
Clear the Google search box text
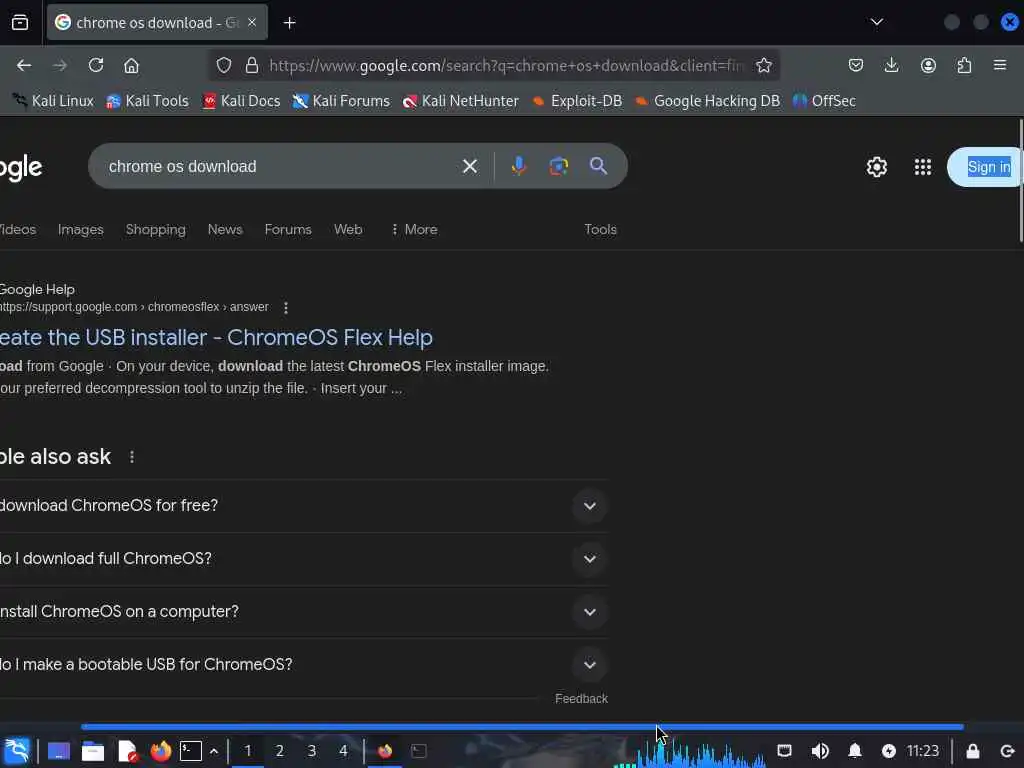pyautogui.click(x=470, y=167)
